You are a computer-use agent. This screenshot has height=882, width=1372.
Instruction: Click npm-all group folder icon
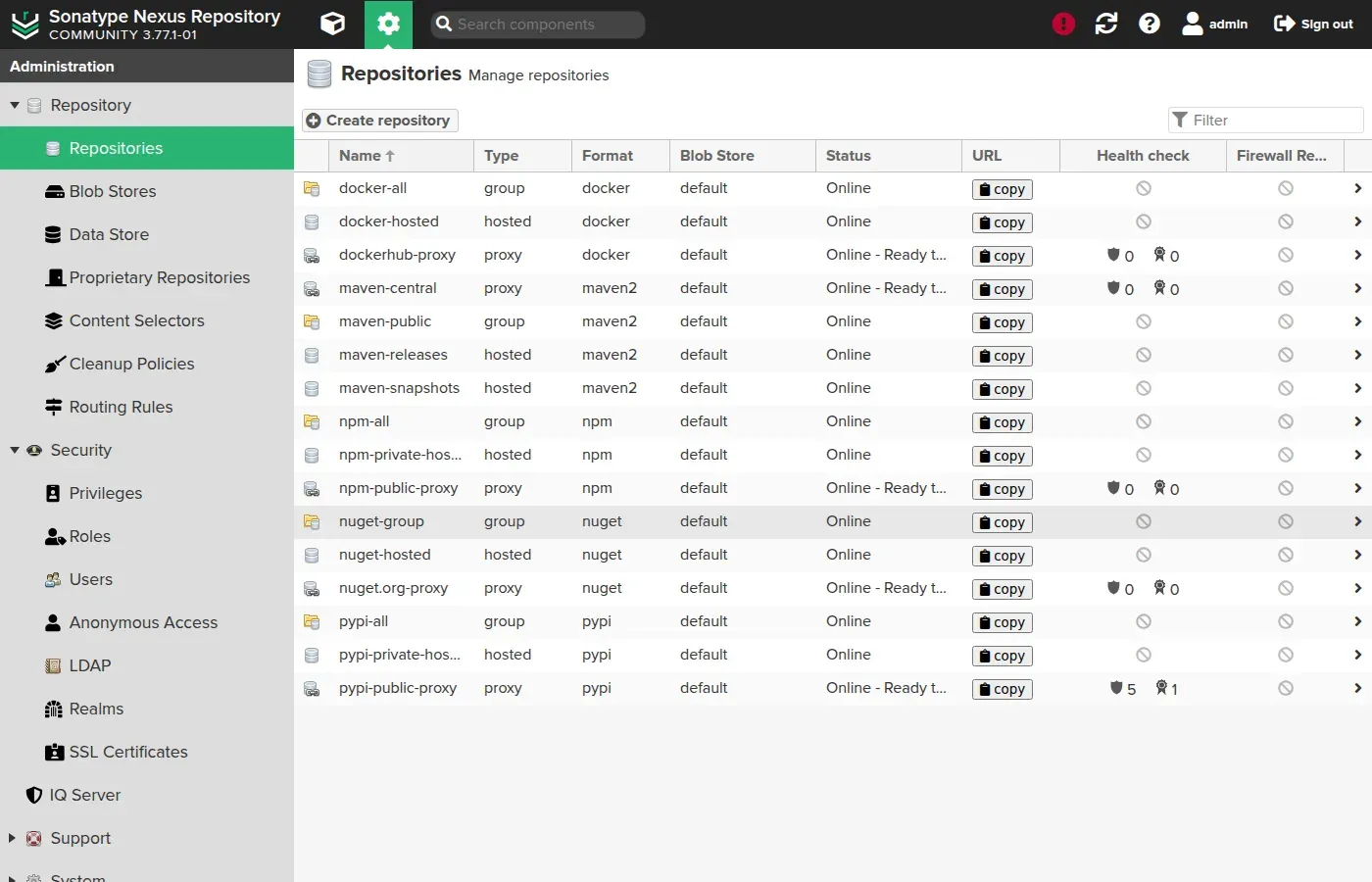coord(312,421)
